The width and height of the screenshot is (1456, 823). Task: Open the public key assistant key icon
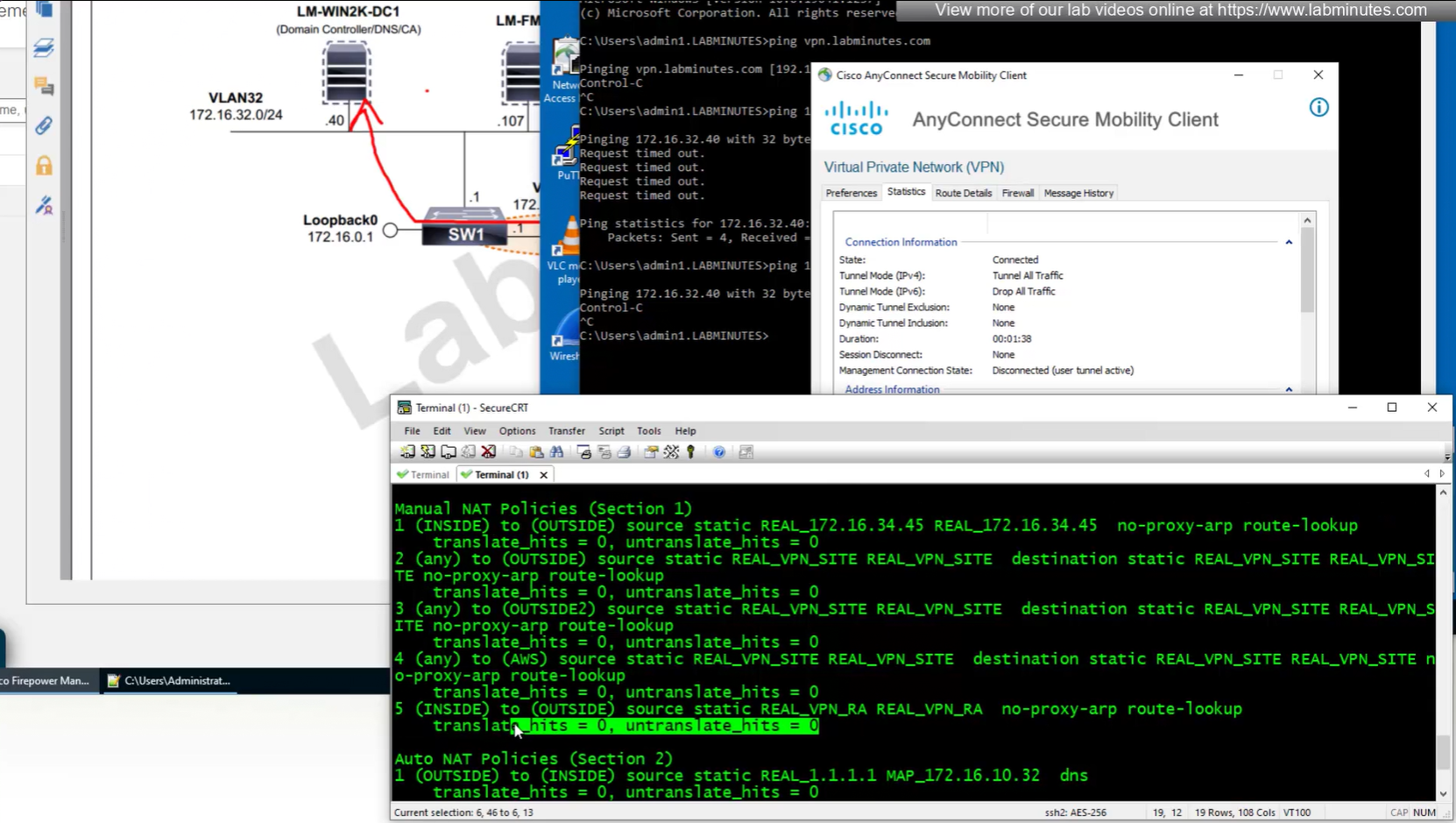(x=691, y=452)
